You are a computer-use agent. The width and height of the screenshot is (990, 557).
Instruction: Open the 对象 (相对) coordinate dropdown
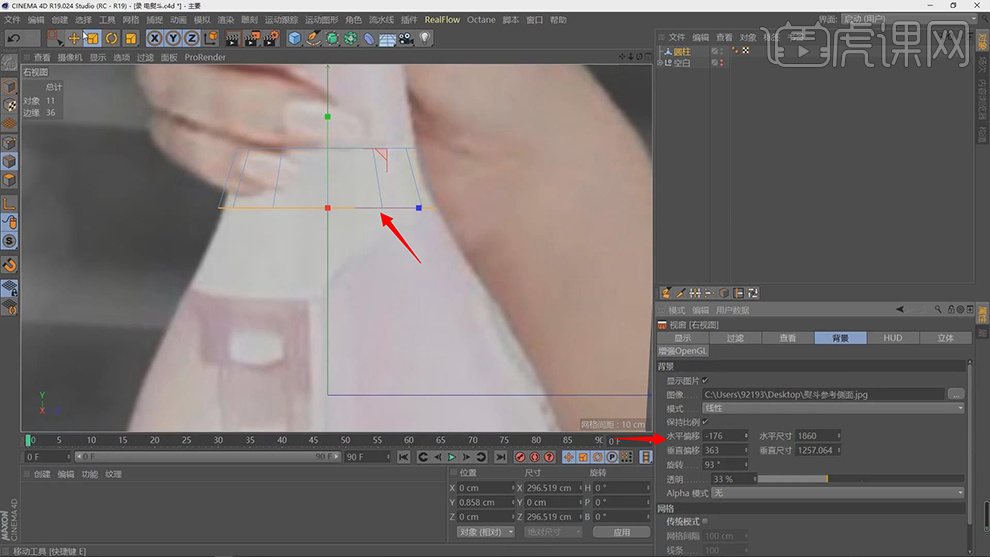[484, 532]
